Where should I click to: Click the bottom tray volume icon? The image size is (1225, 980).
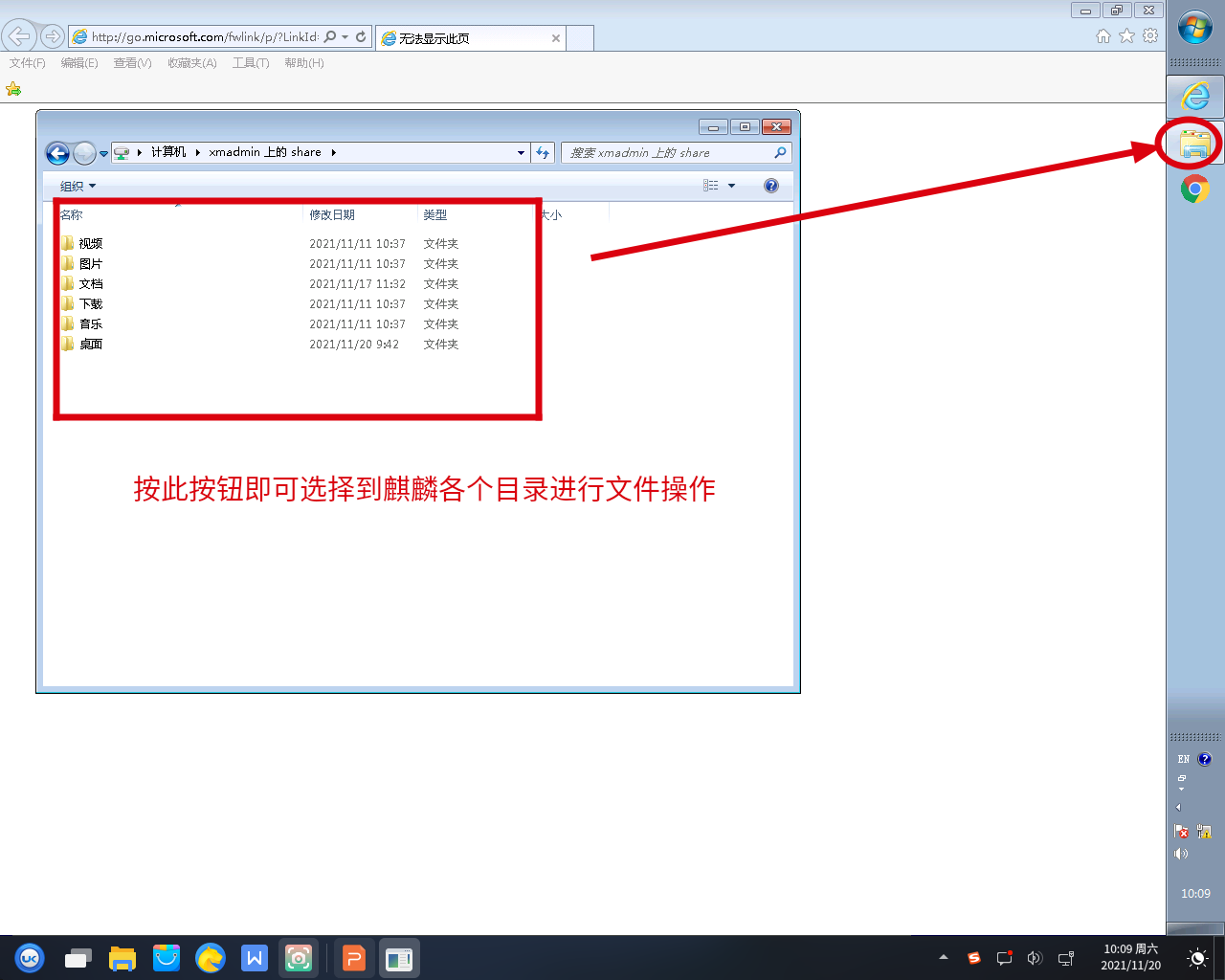click(x=1035, y=958)
